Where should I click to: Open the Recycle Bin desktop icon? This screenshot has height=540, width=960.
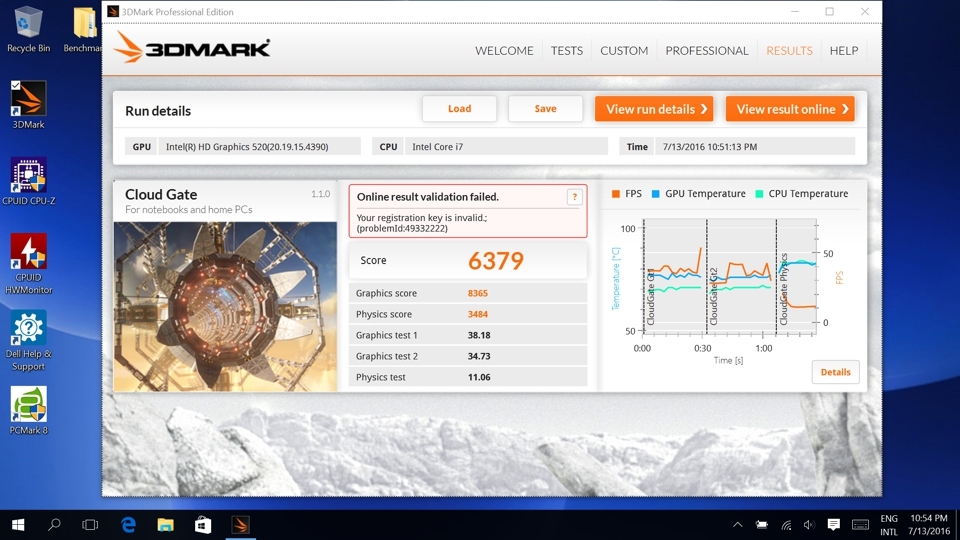point(28,29)
